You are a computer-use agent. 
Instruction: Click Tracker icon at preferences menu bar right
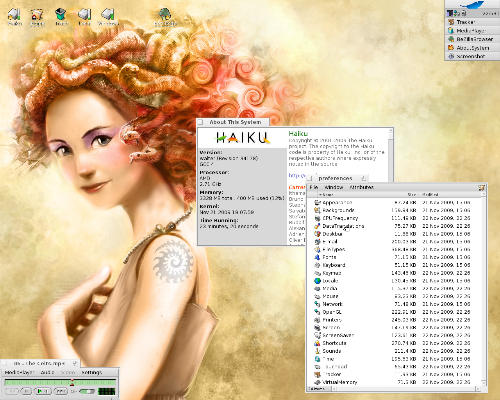click(x=482, y=188)
